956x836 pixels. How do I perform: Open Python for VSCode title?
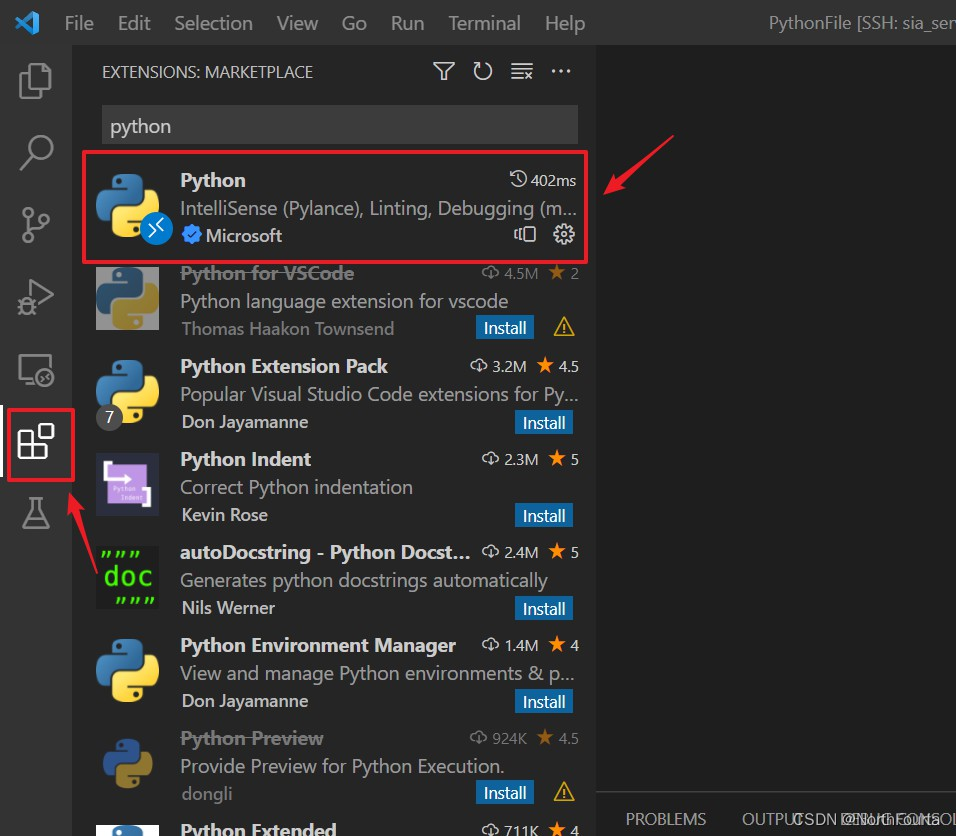(267, 273)
